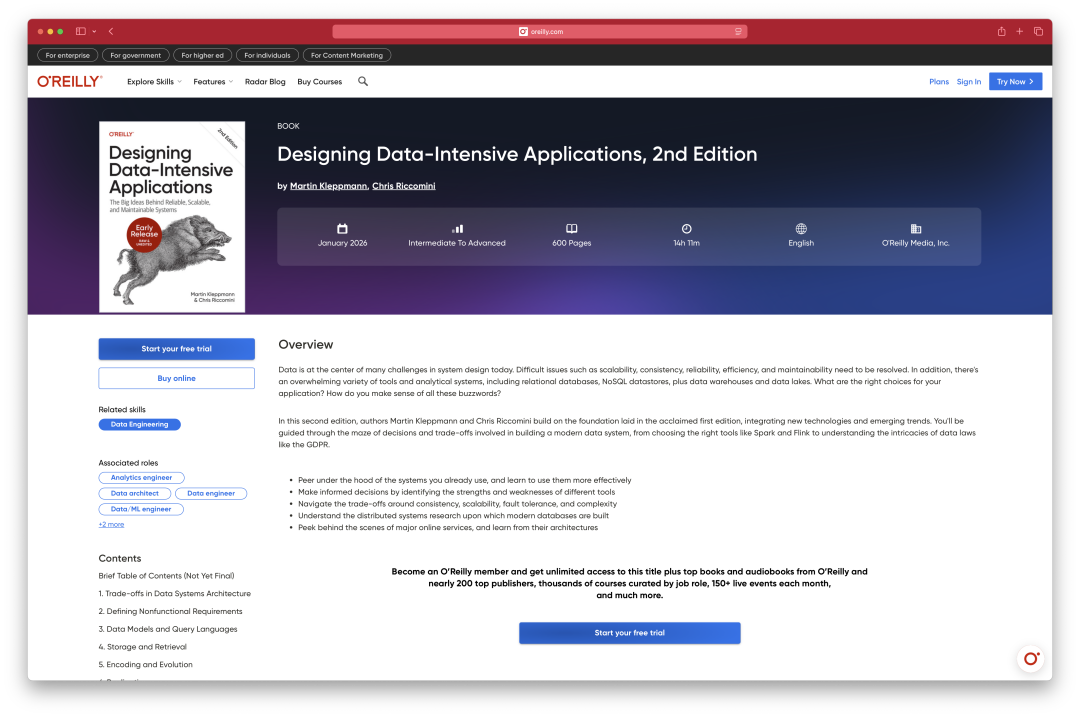
Task: Open author Martin Kleppmann's link
Action: 329,186
